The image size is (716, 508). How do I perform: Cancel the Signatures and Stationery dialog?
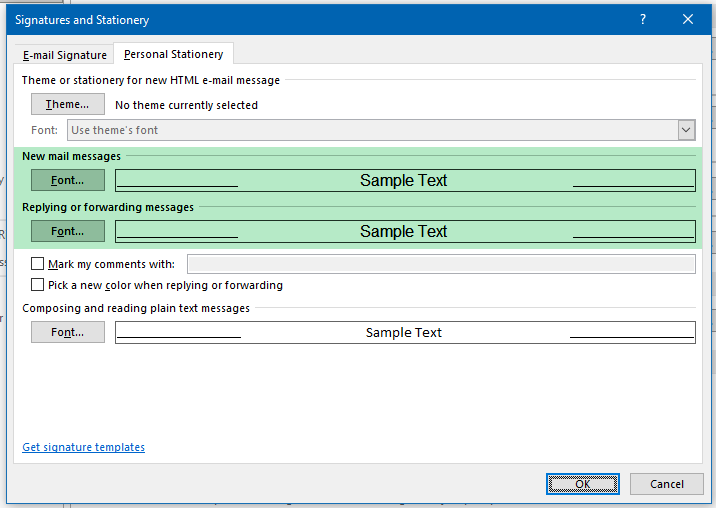667,484
